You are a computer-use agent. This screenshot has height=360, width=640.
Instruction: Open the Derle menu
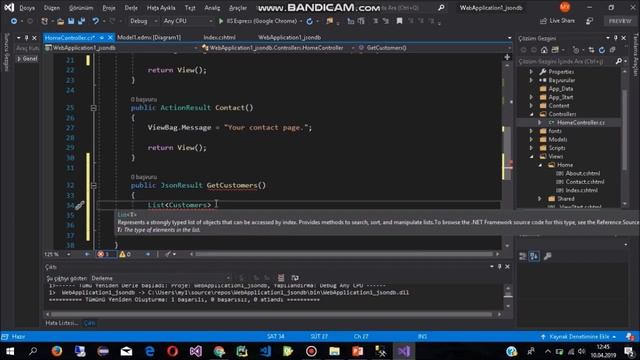(131, 8)
